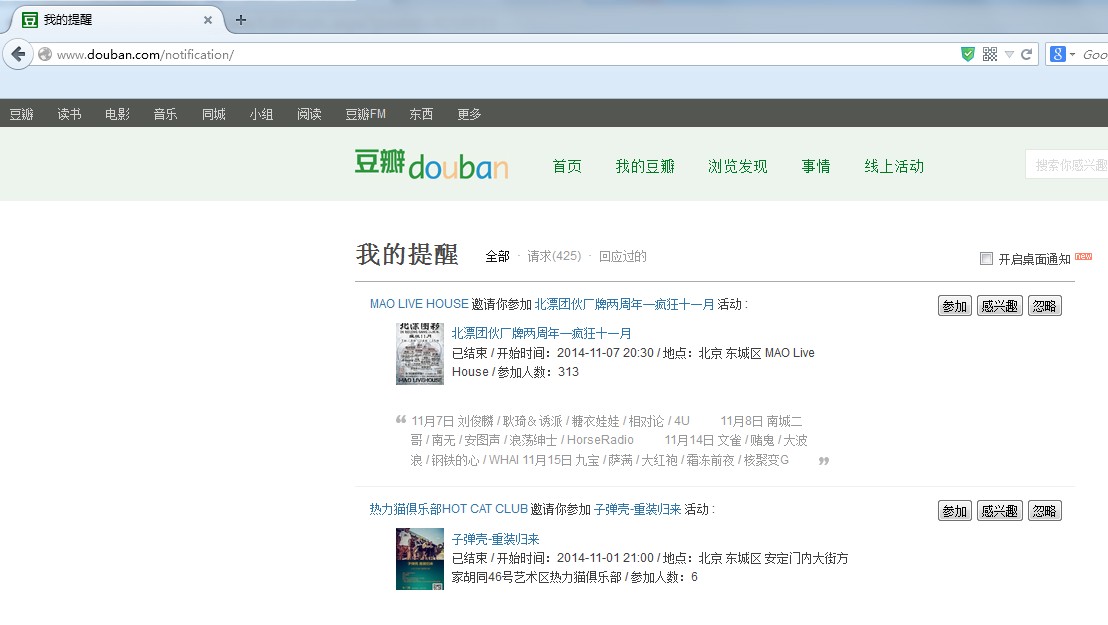The height and width of the screenshot is (625, 1108).
Task: Open 电影 in top navigation
Action: point(117,114)
